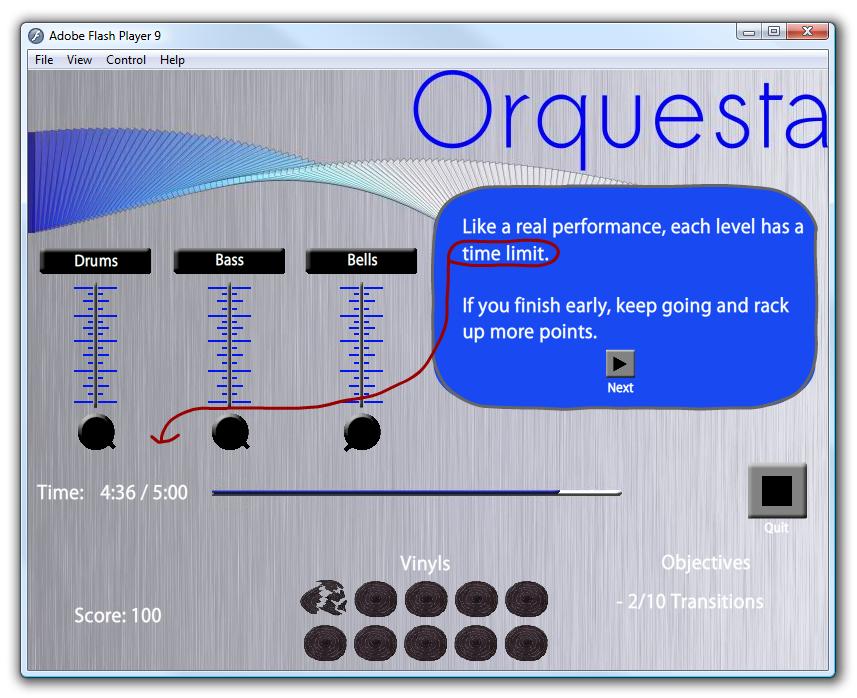Image resolution: width=857 pixels, height=698 pixels.
Task: Select the second vinyl in bottom row
Action: (375, 643)
